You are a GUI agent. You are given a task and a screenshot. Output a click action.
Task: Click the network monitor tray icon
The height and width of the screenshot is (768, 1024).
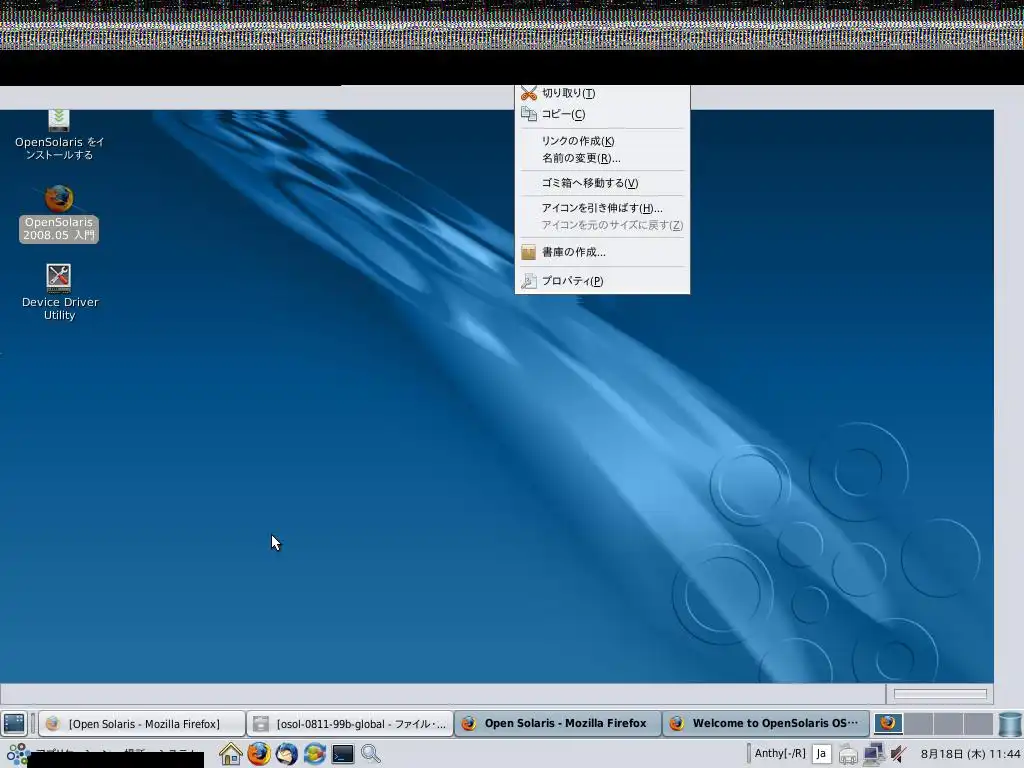coord(873,754)
